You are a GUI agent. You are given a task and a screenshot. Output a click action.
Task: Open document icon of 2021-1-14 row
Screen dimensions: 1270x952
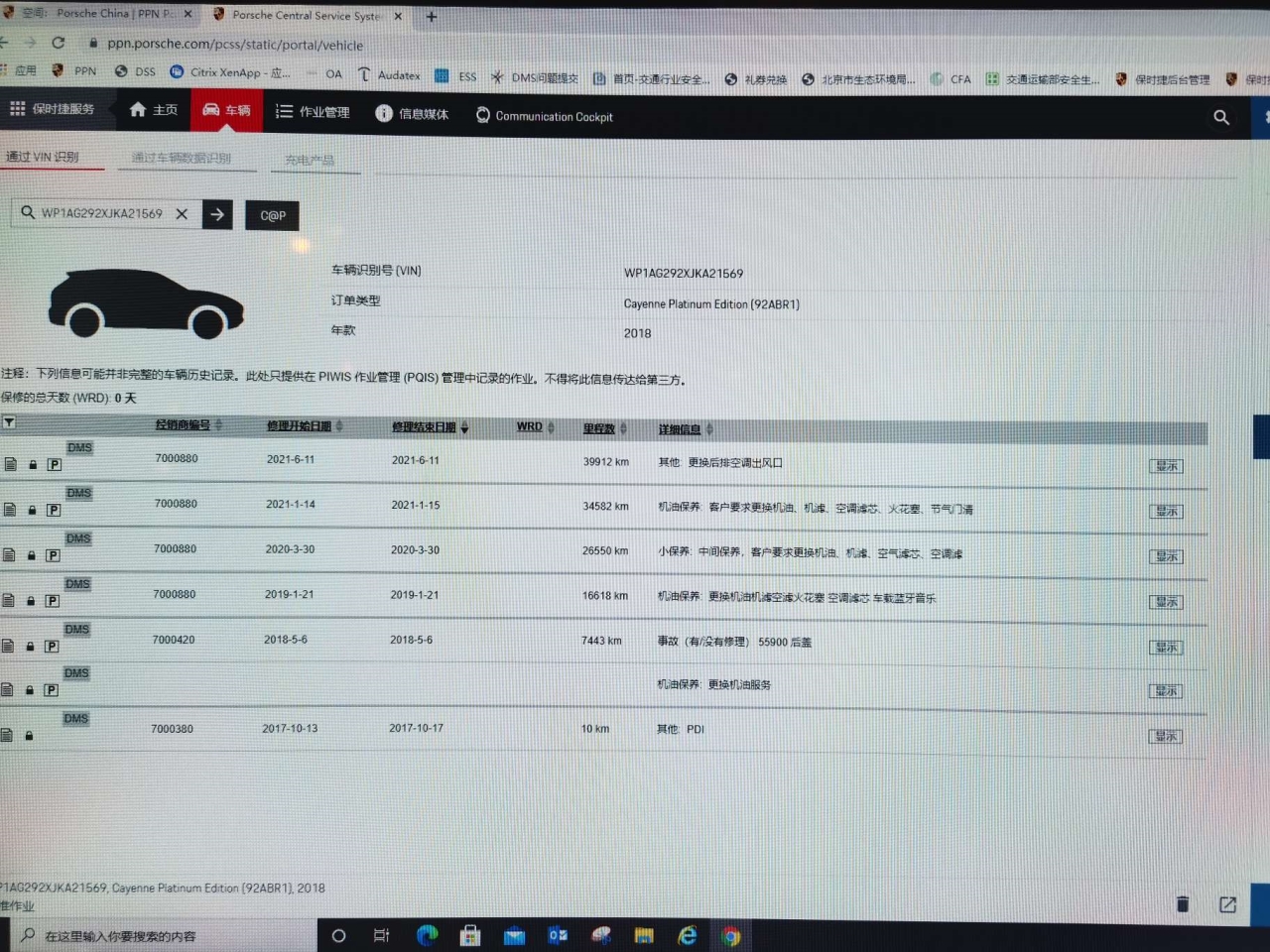point(9,510)
